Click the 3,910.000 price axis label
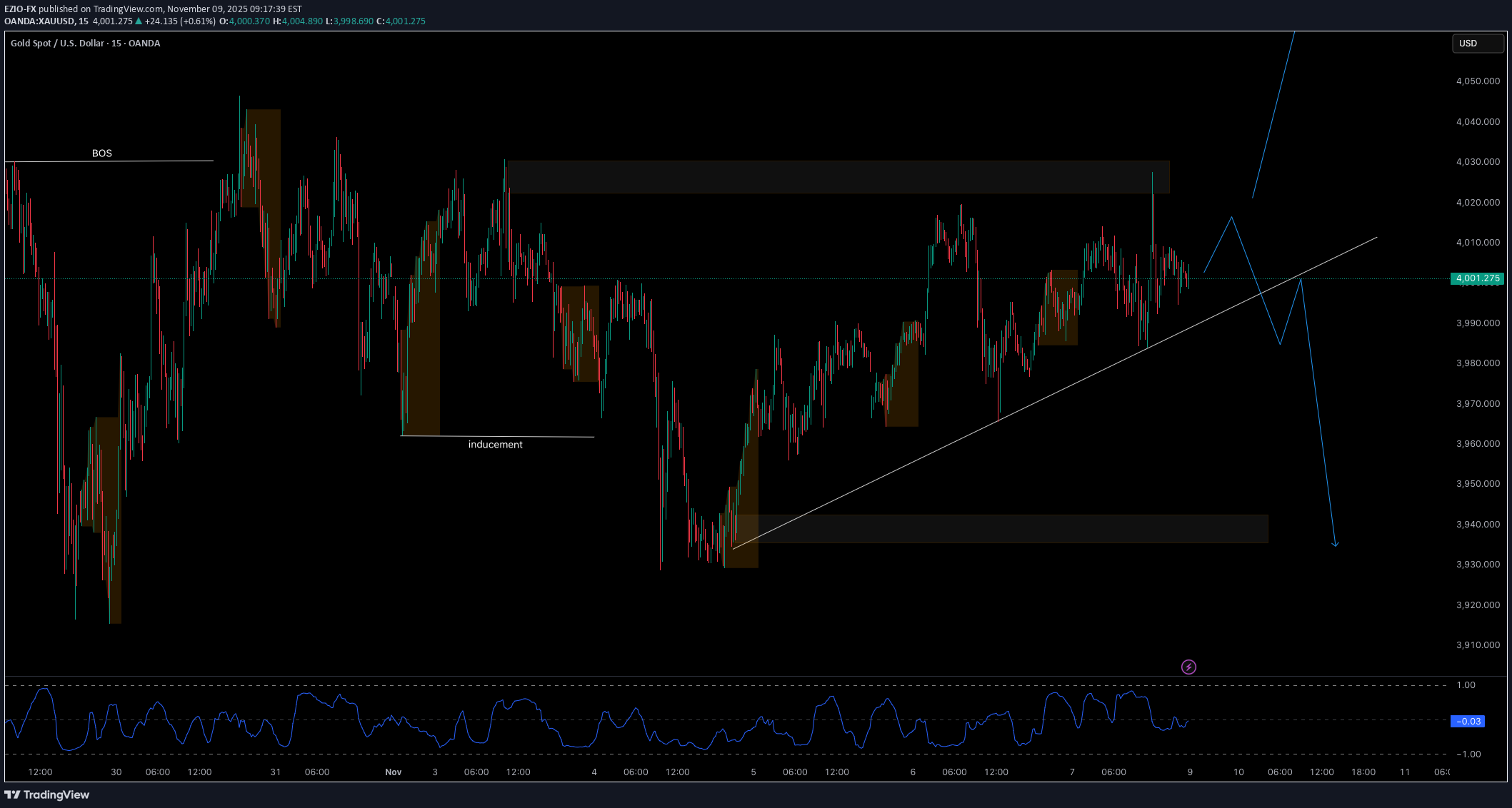 click(1476, 645)
